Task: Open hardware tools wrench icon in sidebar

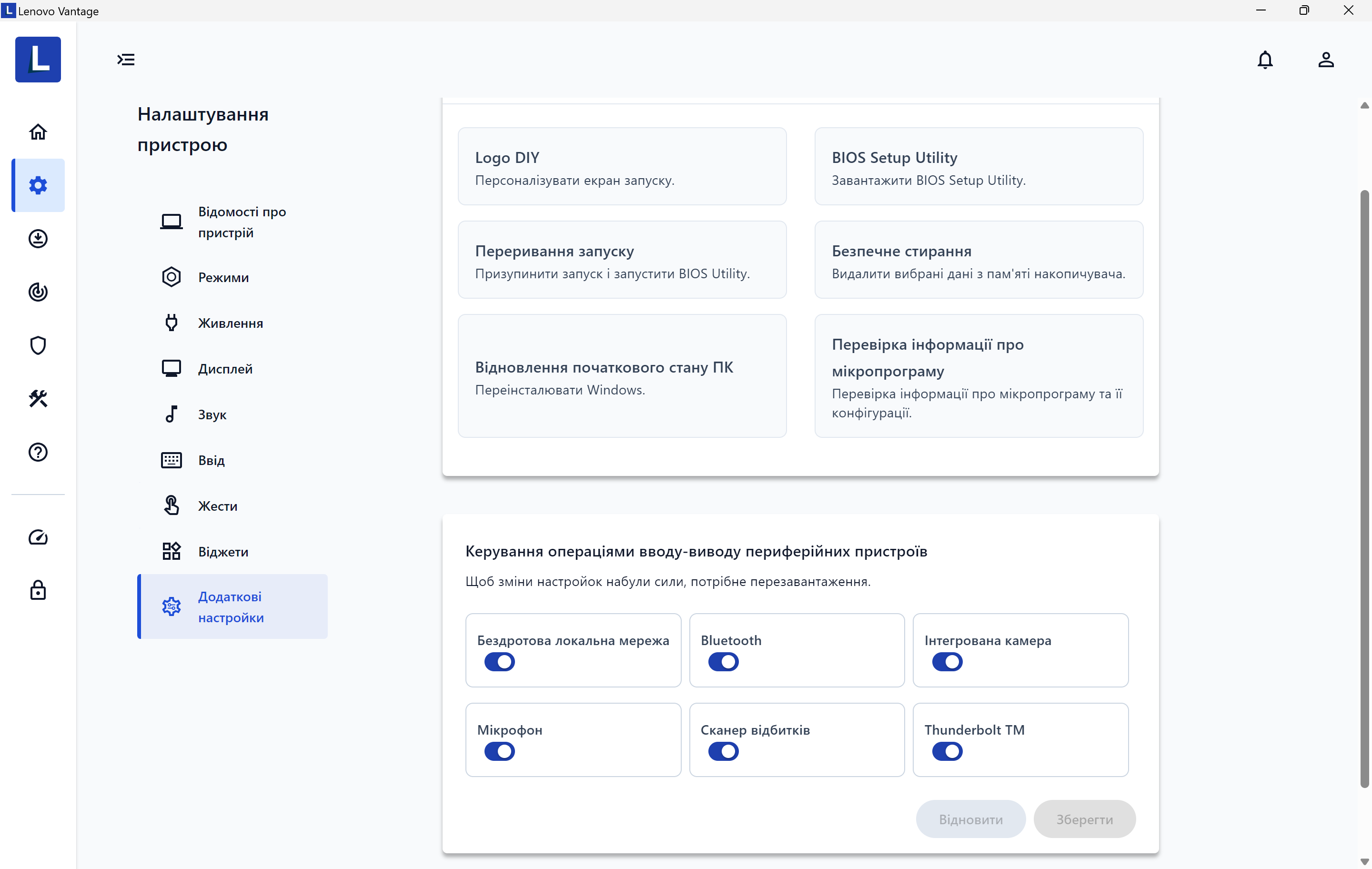Action: [x=38, y=398]
